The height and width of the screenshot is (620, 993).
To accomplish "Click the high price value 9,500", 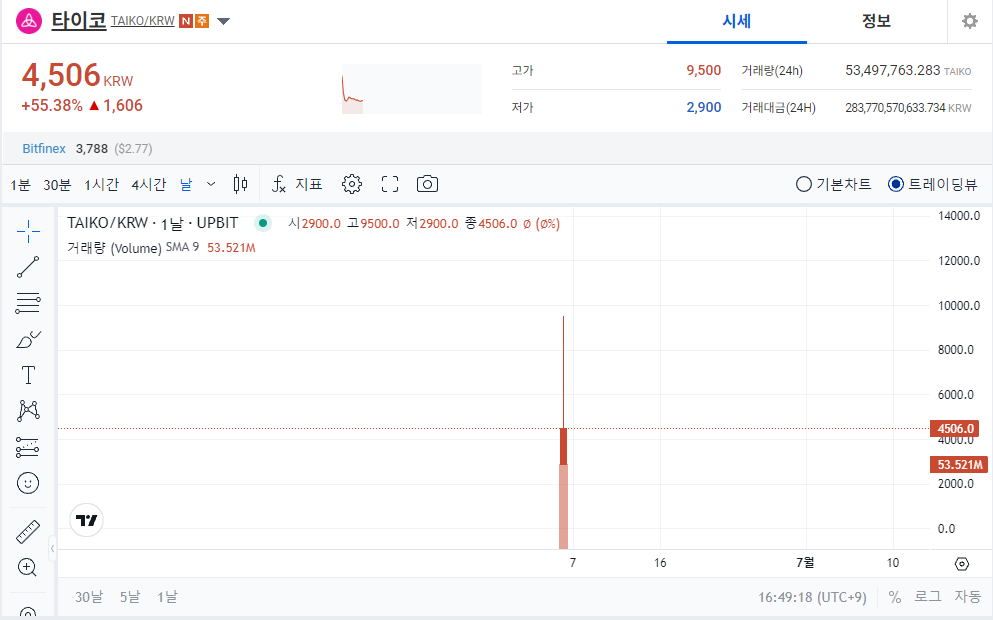I will pos(704,70).
